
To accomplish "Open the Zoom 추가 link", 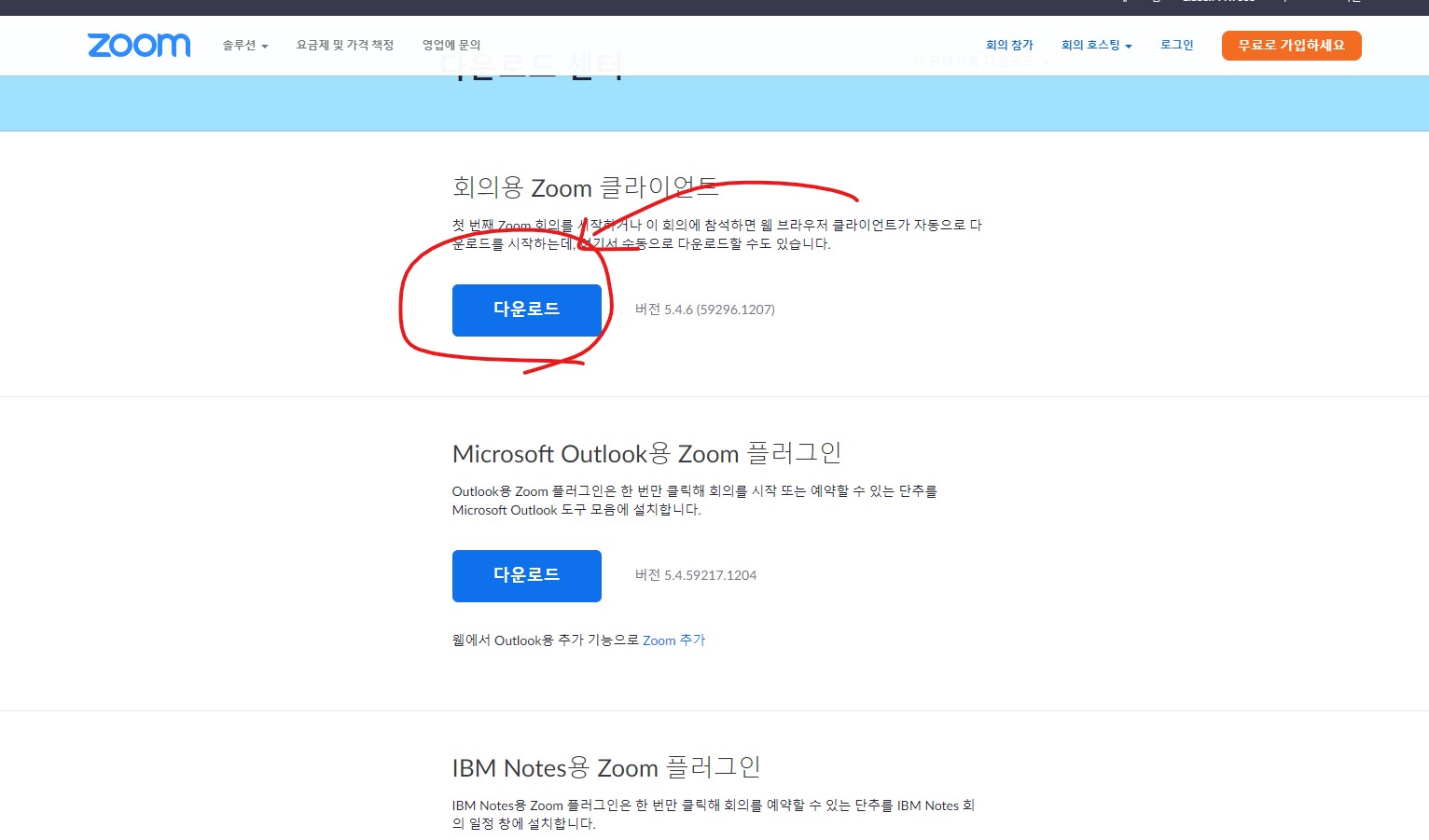I will coord(673,640).
